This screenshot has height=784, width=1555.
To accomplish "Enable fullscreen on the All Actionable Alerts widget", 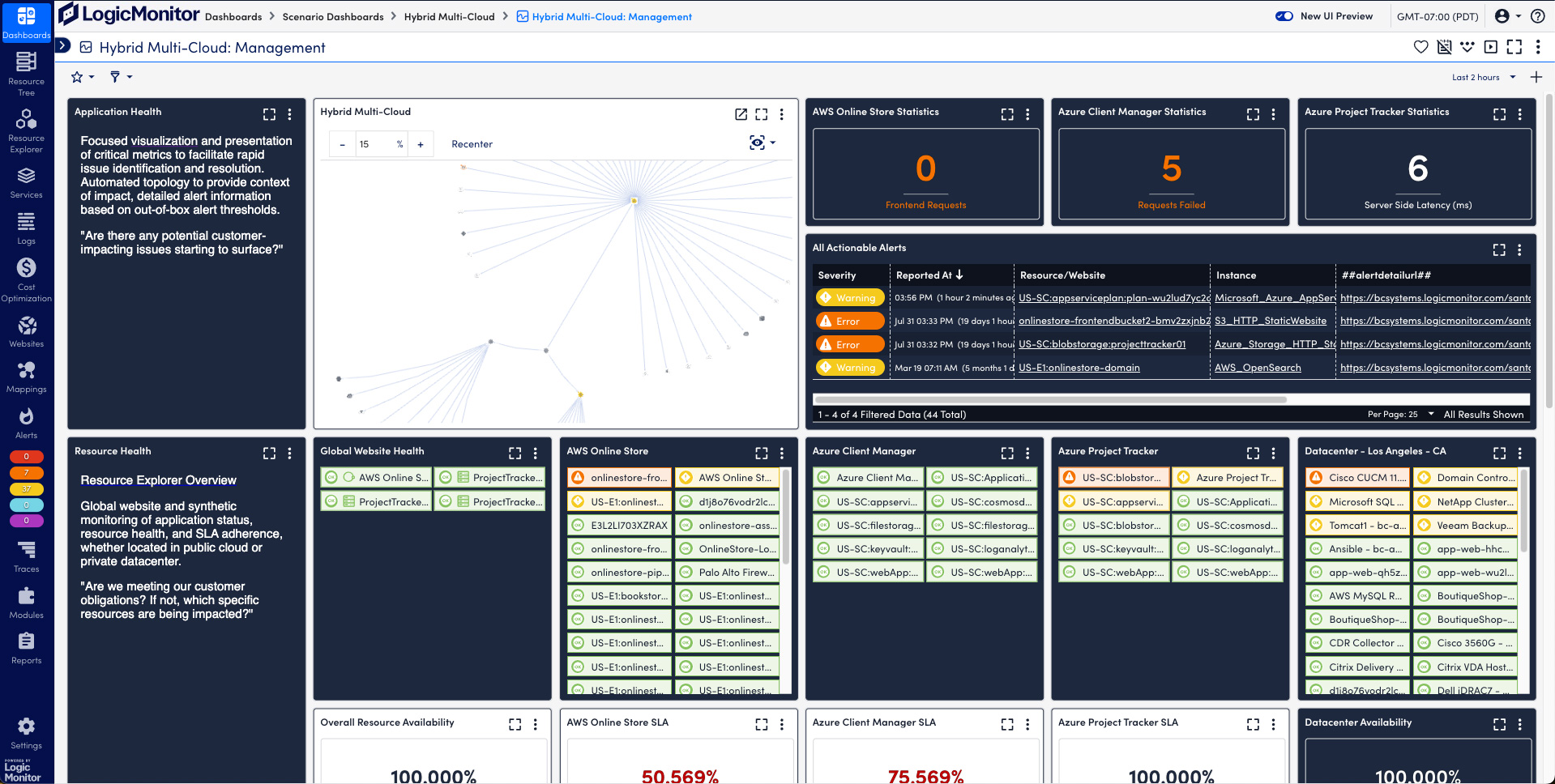I will [x=1499, y=249].
